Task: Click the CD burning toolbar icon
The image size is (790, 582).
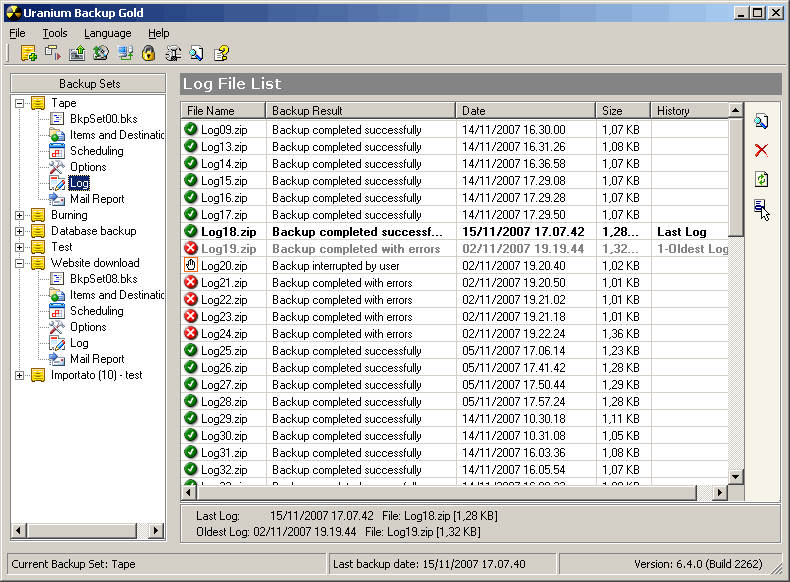Action: [x=101, y=53]
